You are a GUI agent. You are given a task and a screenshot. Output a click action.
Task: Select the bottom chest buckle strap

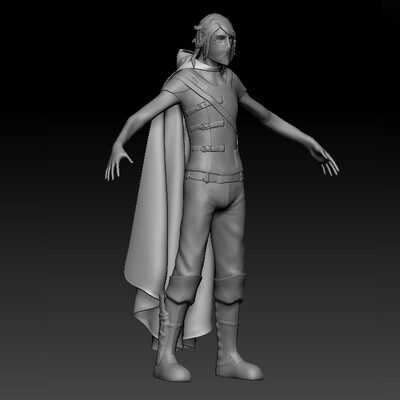tap(209, 148)
